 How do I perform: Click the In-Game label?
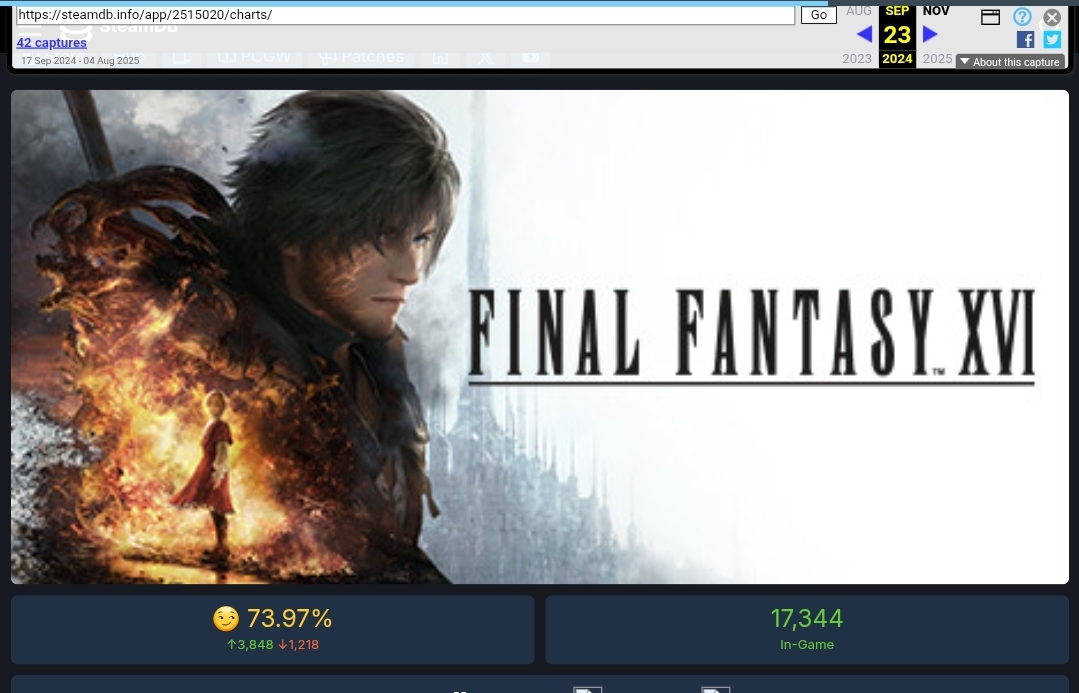click(806, 645)
